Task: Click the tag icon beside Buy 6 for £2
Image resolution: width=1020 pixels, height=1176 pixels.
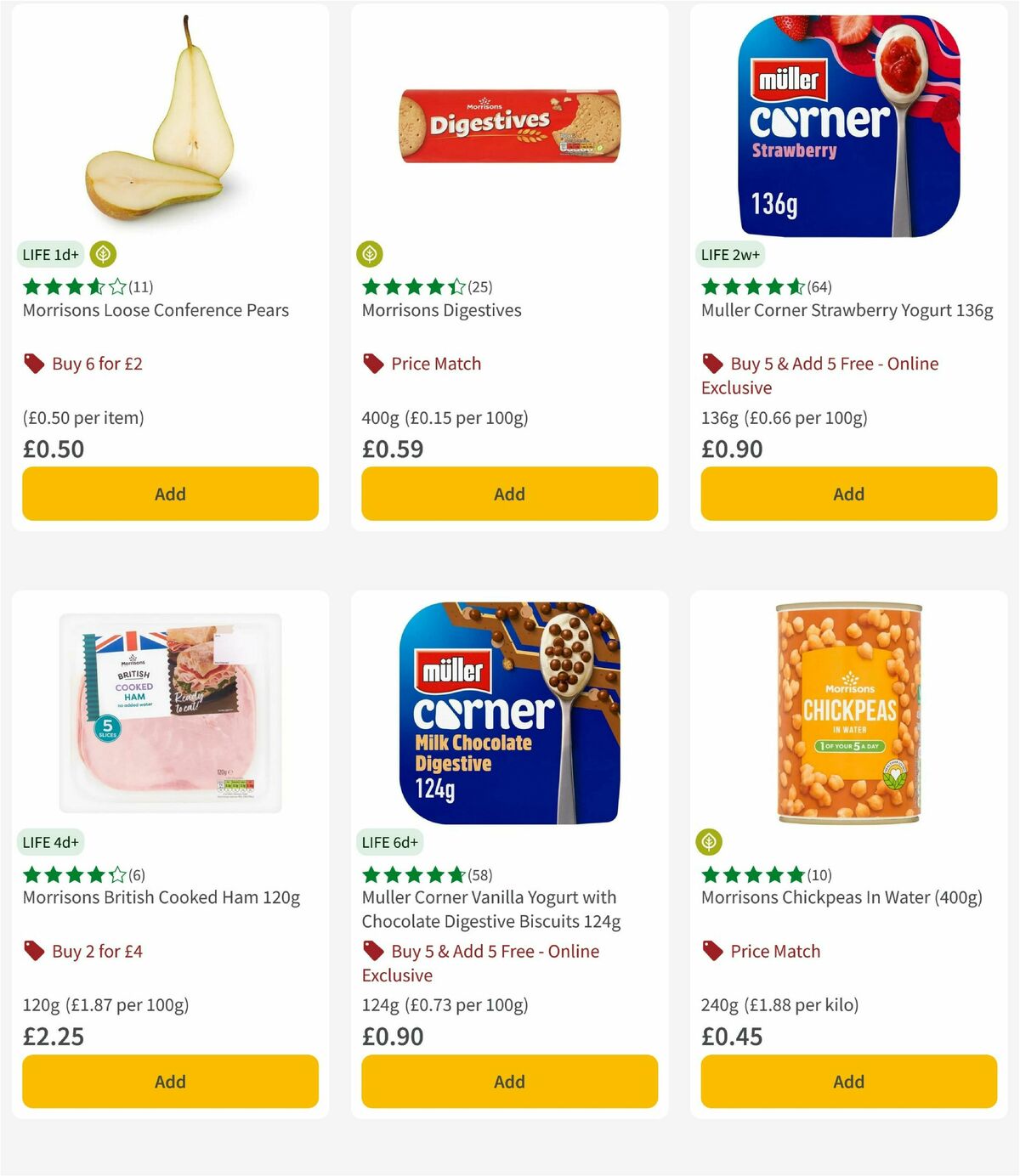Action: (33, 363)
